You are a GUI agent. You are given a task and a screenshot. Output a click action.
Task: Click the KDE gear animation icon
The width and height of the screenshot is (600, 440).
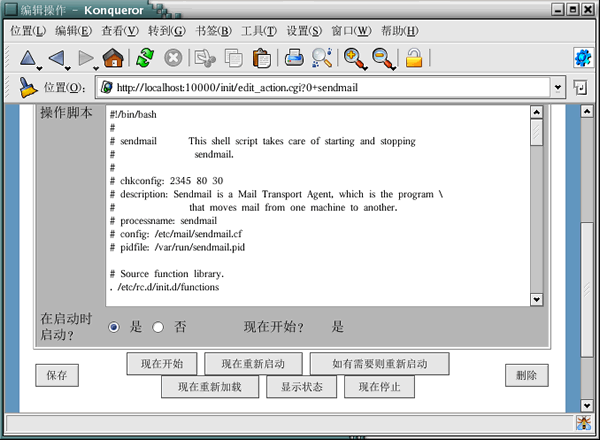pyautogui.click(x=583, y=58)
